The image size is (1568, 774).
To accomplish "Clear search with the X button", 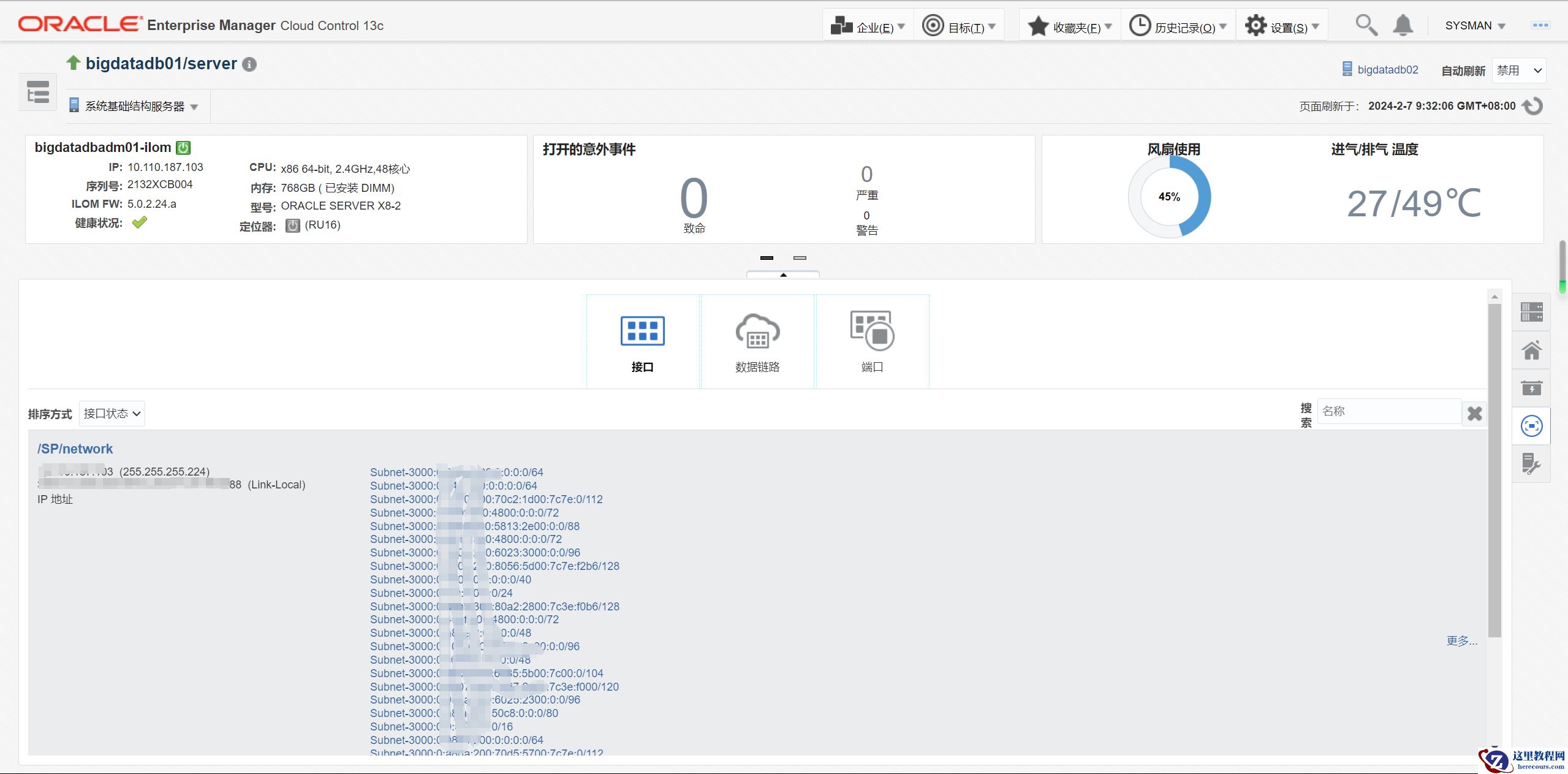I will 1474,414.
